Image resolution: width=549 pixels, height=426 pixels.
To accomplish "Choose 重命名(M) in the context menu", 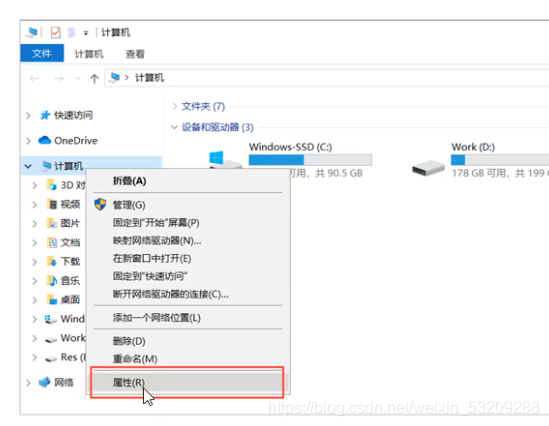I will [x=188, y=358].
